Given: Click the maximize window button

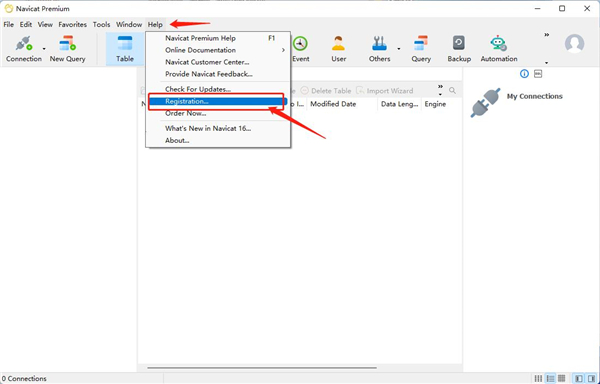Looking at the screenshot, I should pyautogui.click(x=562, y=8).
